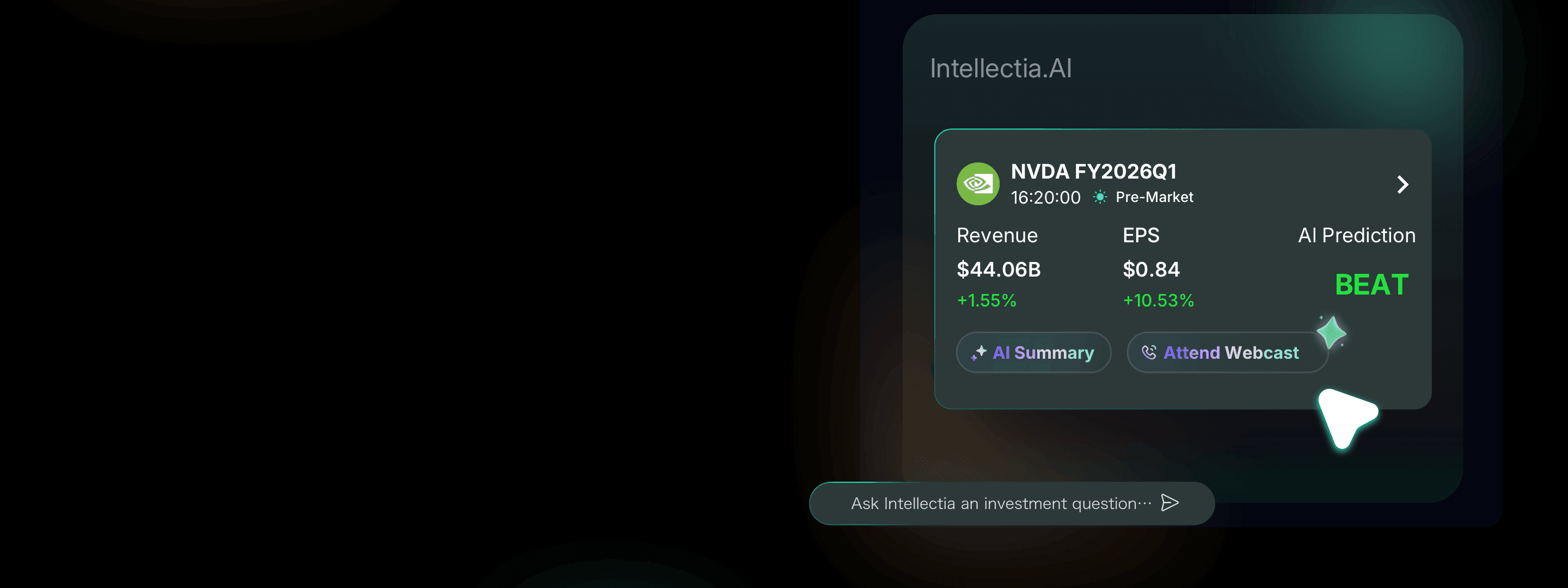Image resolution: width=1568 pixels, height=588 pixels.
Task: Click the $0.84 EPS value
Action: [1151, 269]
